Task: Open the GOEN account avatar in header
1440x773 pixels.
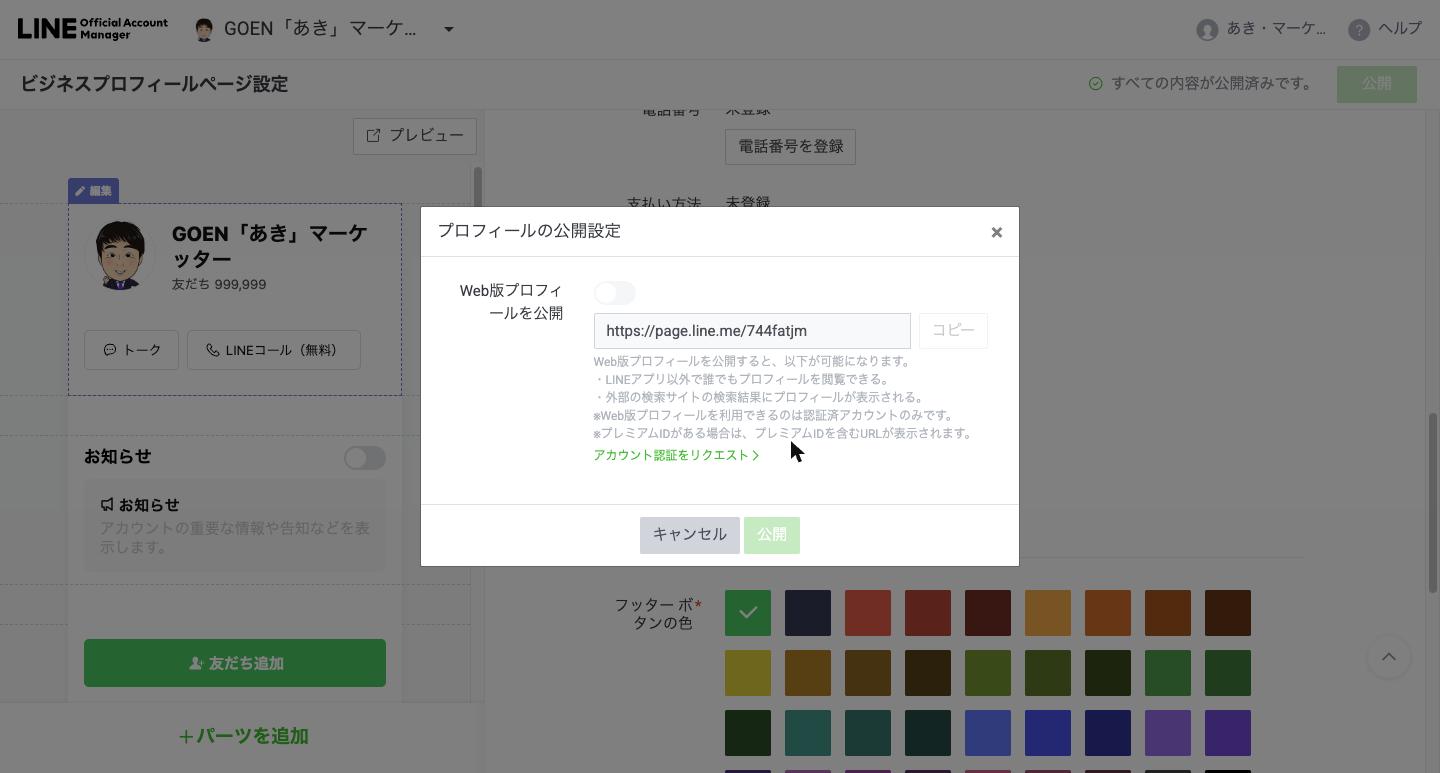Action: [204, 29]
